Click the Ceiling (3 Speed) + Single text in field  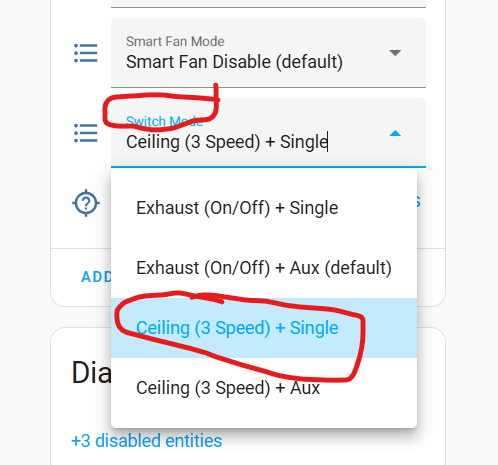(x=227, y=142)
